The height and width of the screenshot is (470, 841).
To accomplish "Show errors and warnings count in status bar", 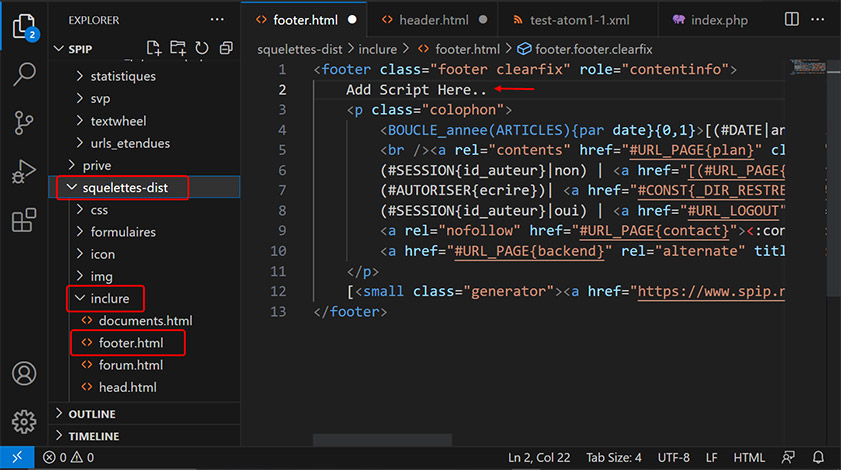I will coord(69,458).
